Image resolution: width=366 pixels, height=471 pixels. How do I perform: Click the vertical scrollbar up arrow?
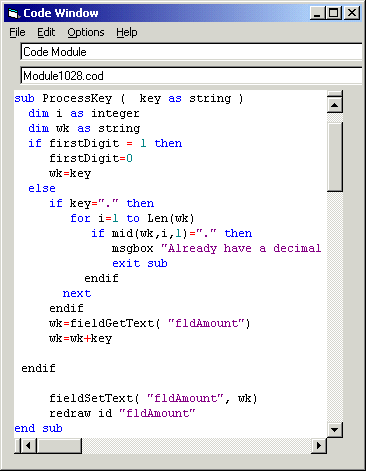pos(335,105)
